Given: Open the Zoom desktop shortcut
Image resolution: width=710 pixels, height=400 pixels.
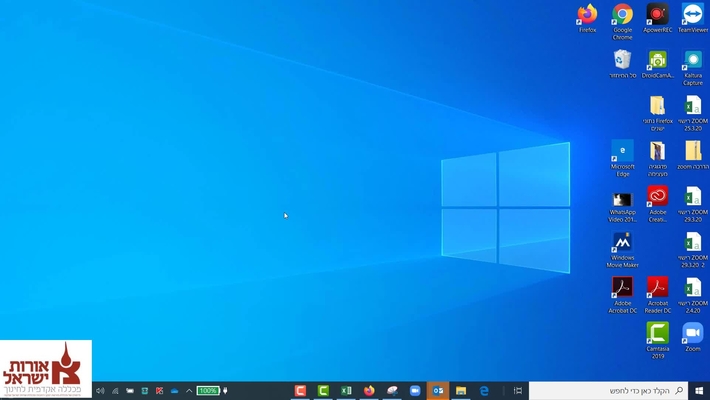Looking at the screenshot, I should 693,337.
